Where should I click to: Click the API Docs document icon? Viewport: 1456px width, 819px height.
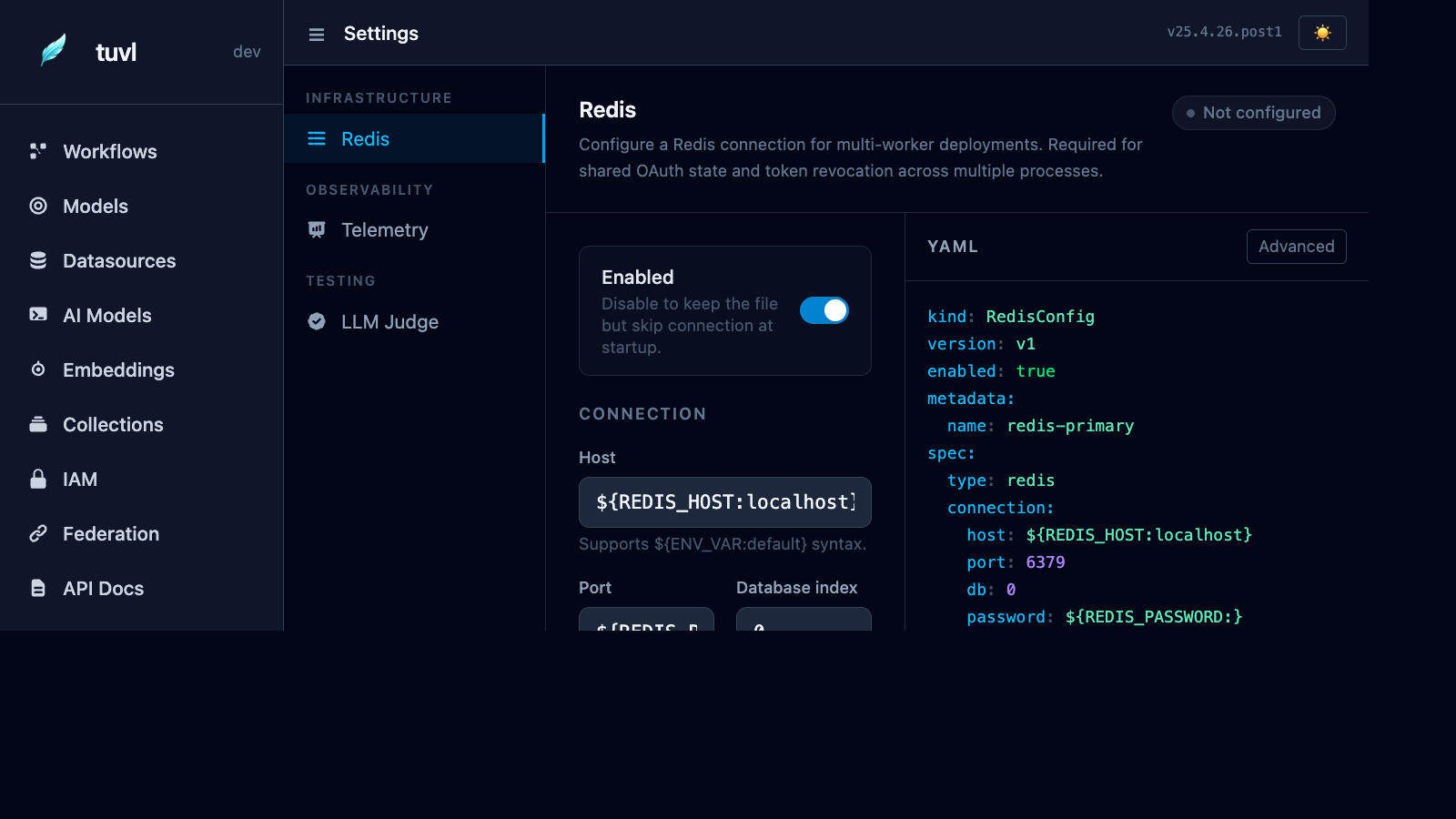[38, 588]
